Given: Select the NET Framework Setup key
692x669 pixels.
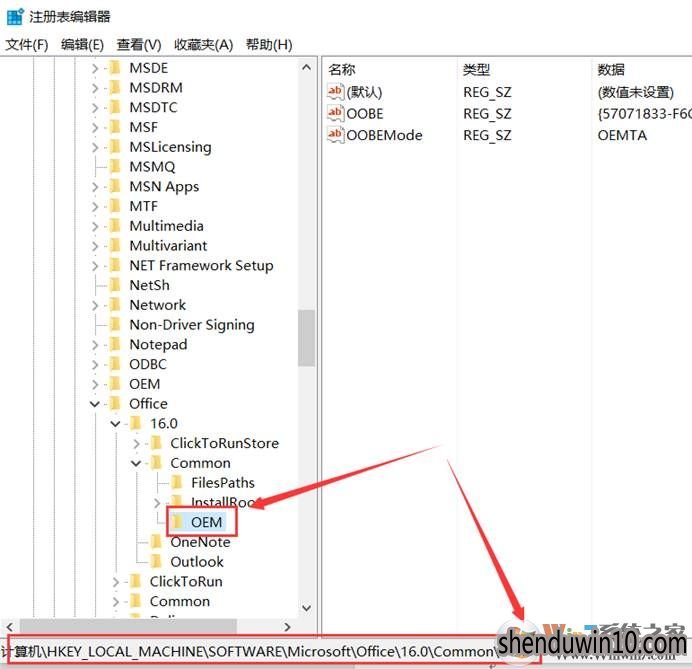Looking at the screenshot, I should [x=201, y=266].
